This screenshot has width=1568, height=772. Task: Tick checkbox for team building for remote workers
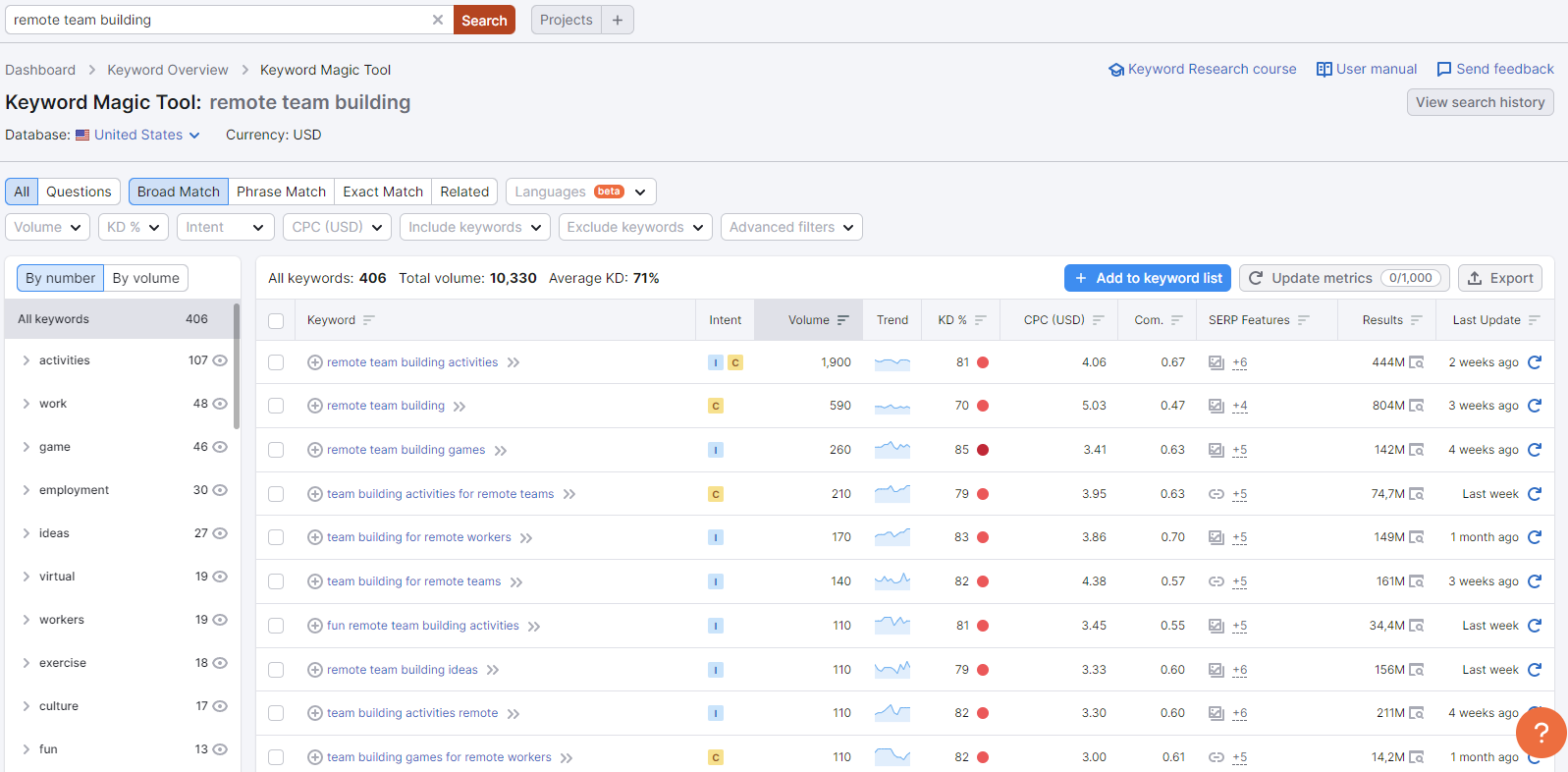pos(276,537)
